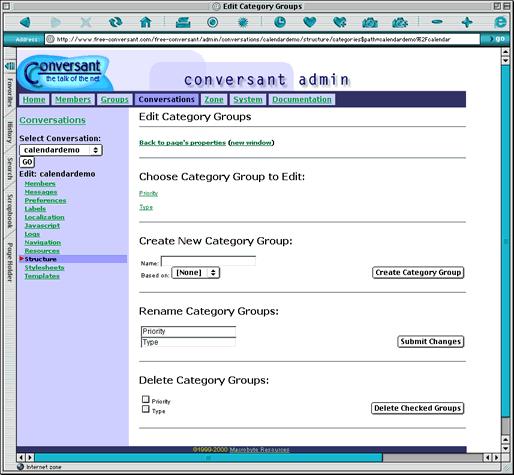514x475 pixels.
Task: Open the Favorites side tab
Action: 10,92
